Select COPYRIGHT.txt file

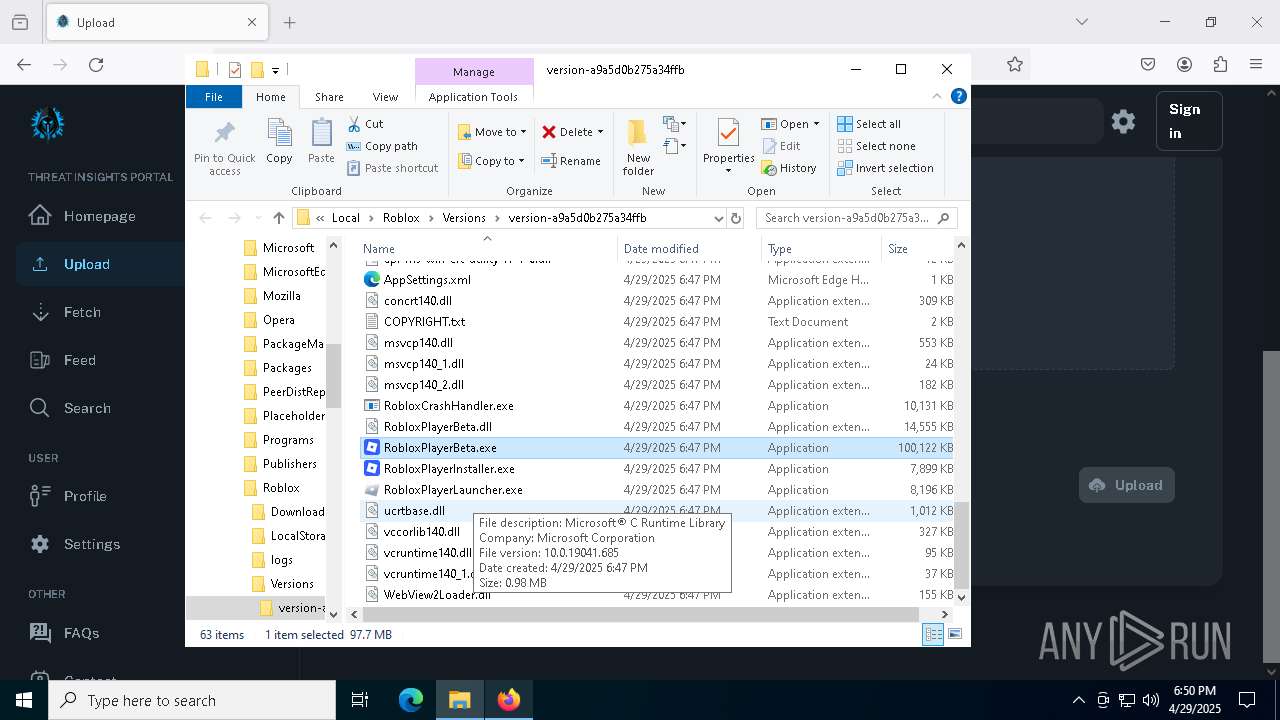pos(656,322)
